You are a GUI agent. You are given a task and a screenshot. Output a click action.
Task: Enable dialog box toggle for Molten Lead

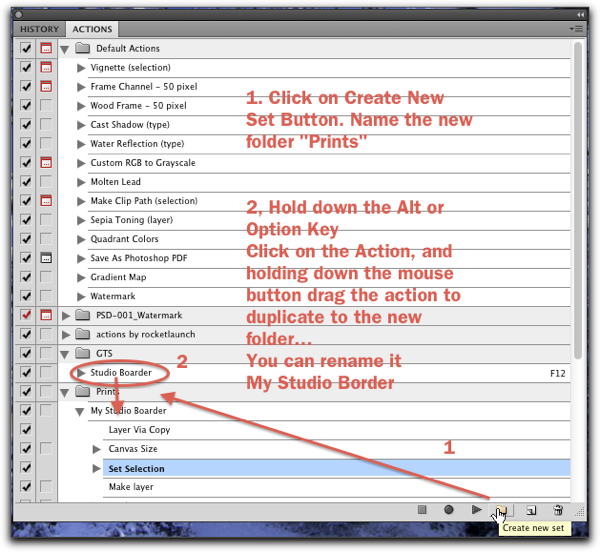[46, 181]
